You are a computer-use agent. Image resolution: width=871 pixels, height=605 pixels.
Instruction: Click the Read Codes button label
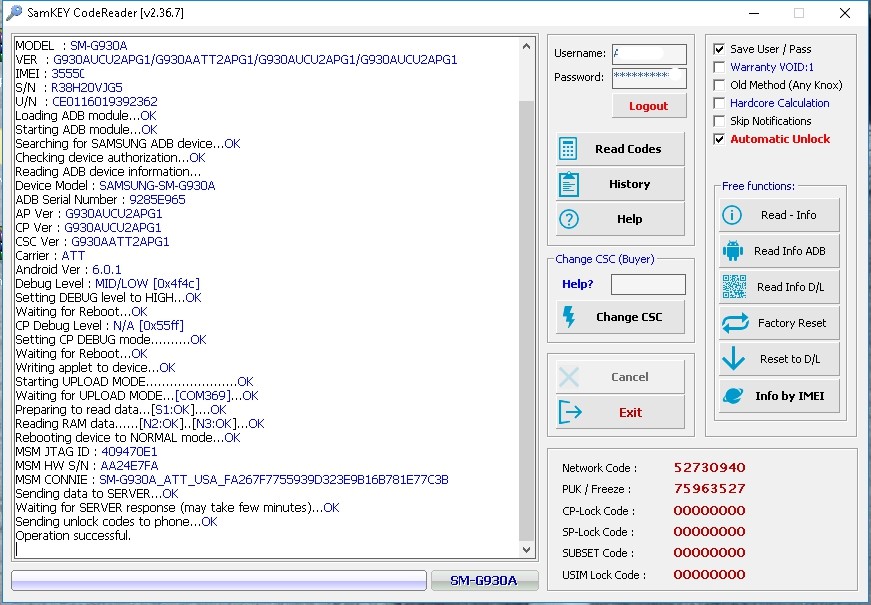[628, 149]
